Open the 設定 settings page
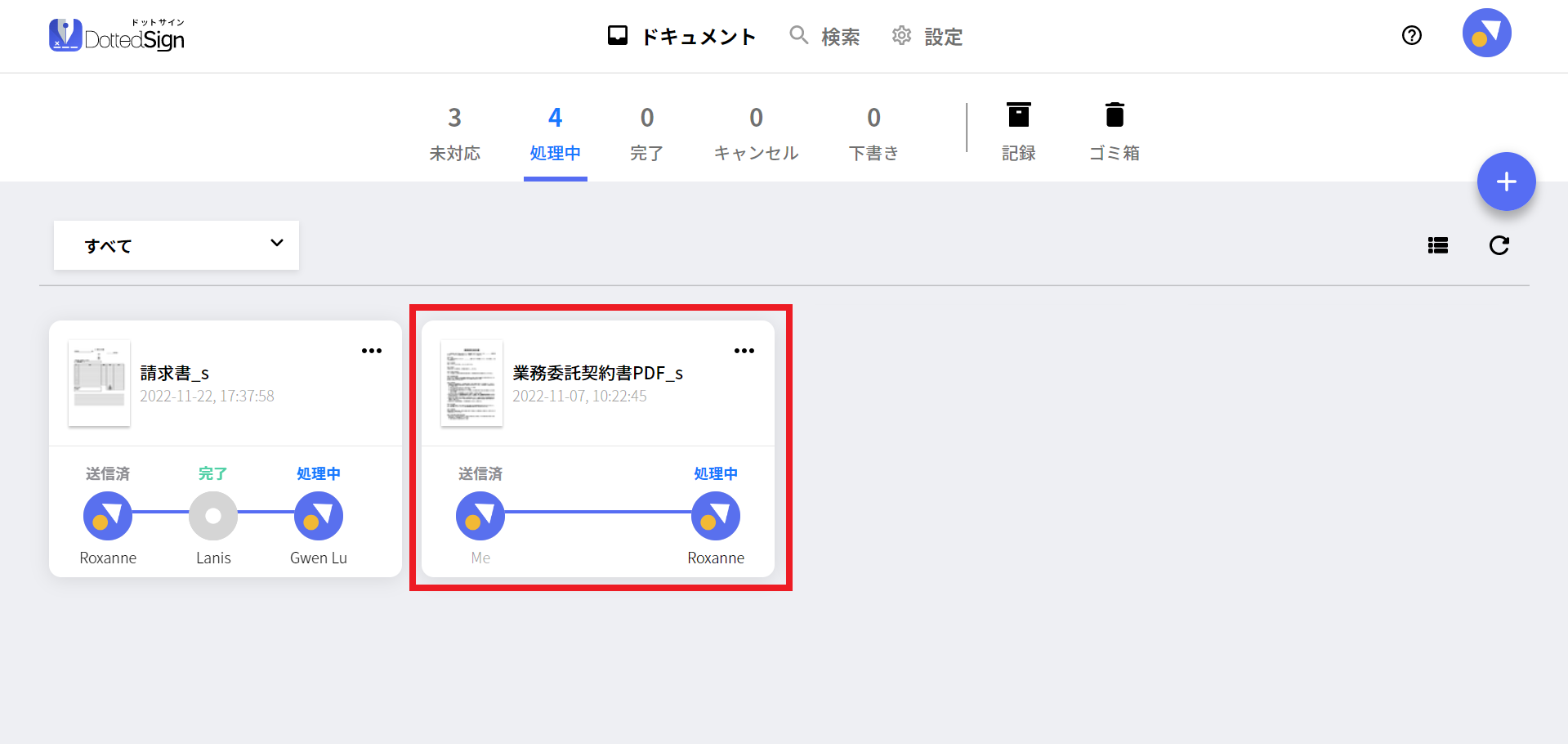 pos(927,36)
